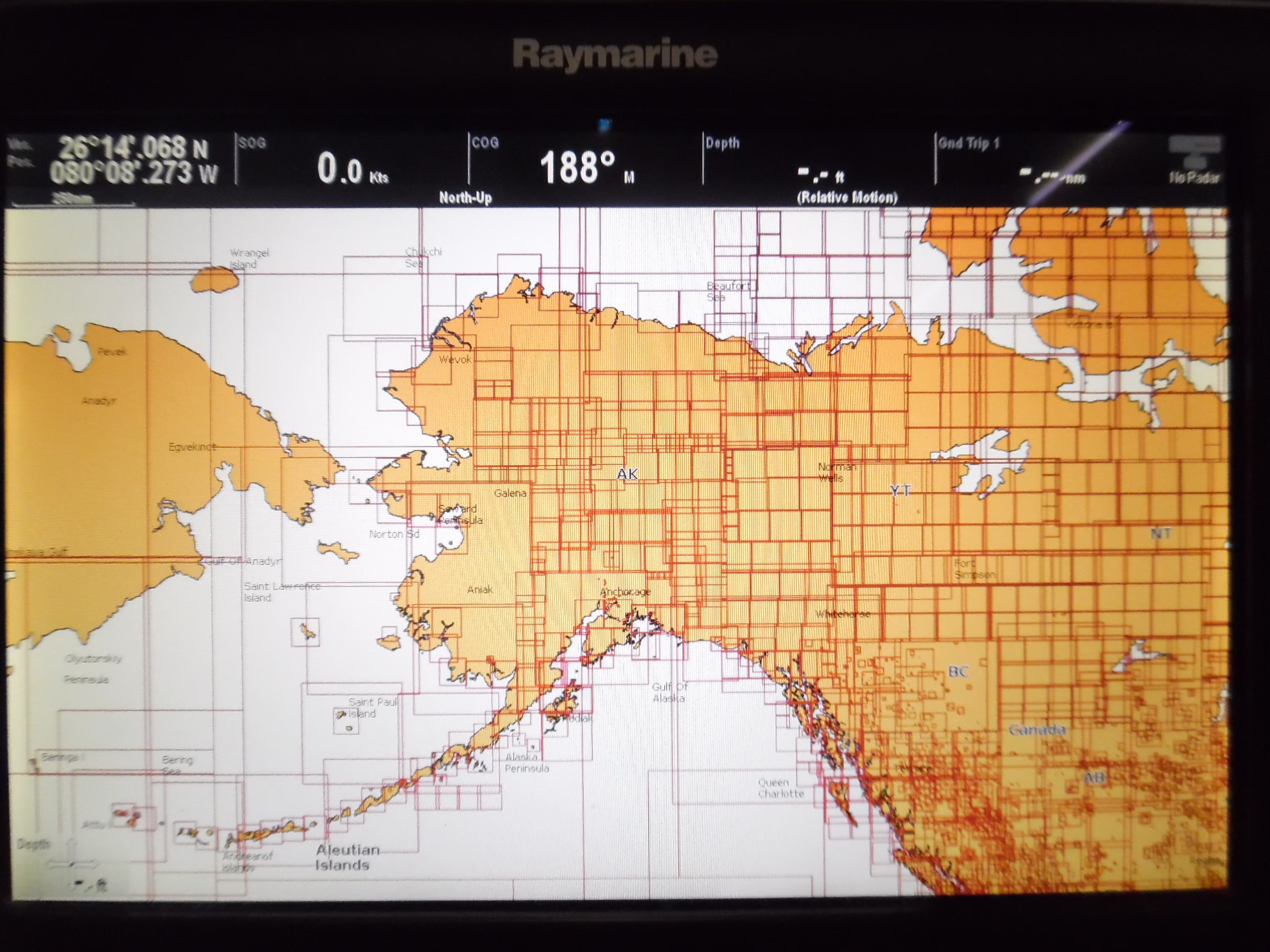Tap the Relative Motion mode label

847,198
